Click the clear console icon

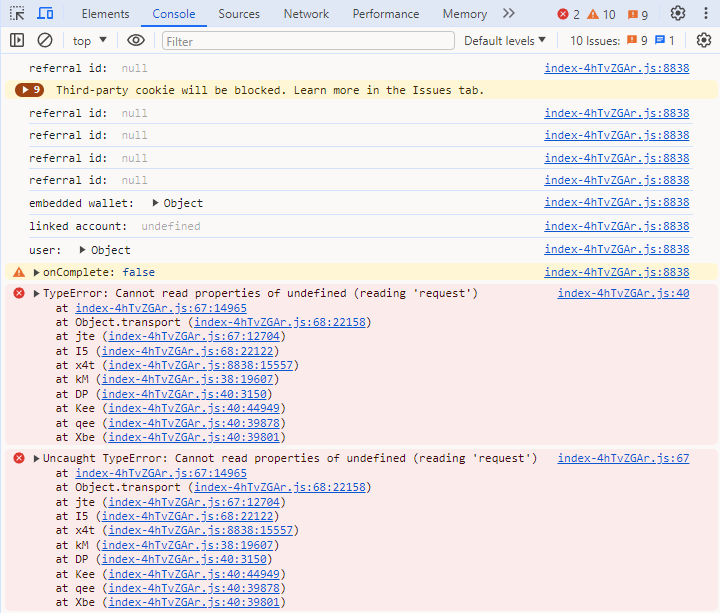[x=45, y=41]
